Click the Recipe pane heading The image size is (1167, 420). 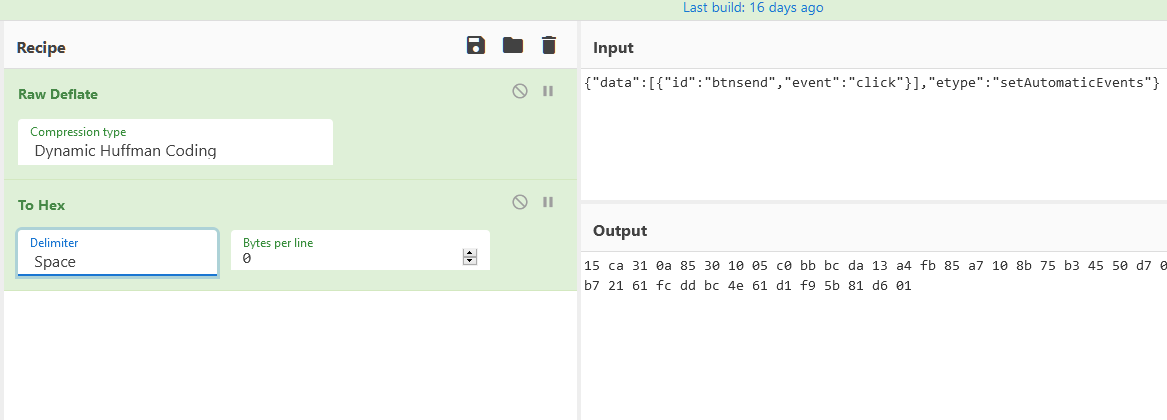point(41,48)
